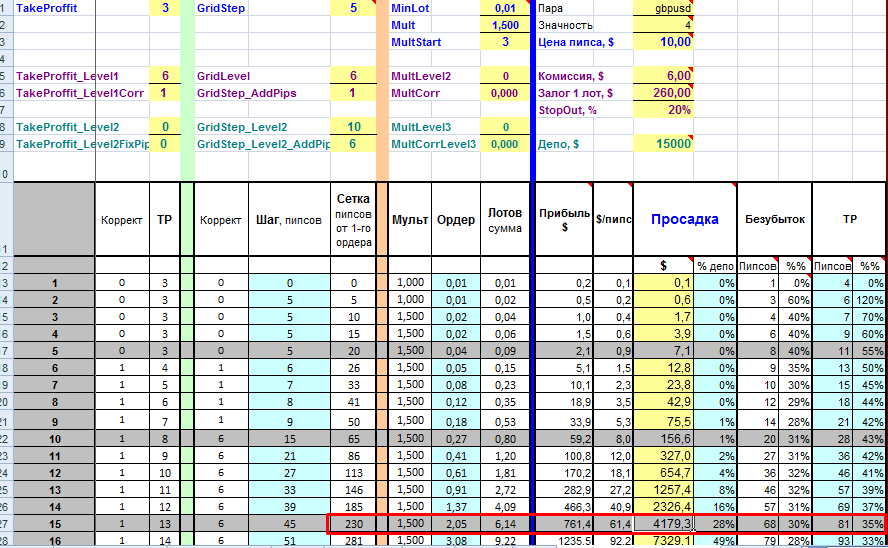This screenshot has height=548, width=888.
Task: Click the MultStart label cell
Action: (416, 42)
